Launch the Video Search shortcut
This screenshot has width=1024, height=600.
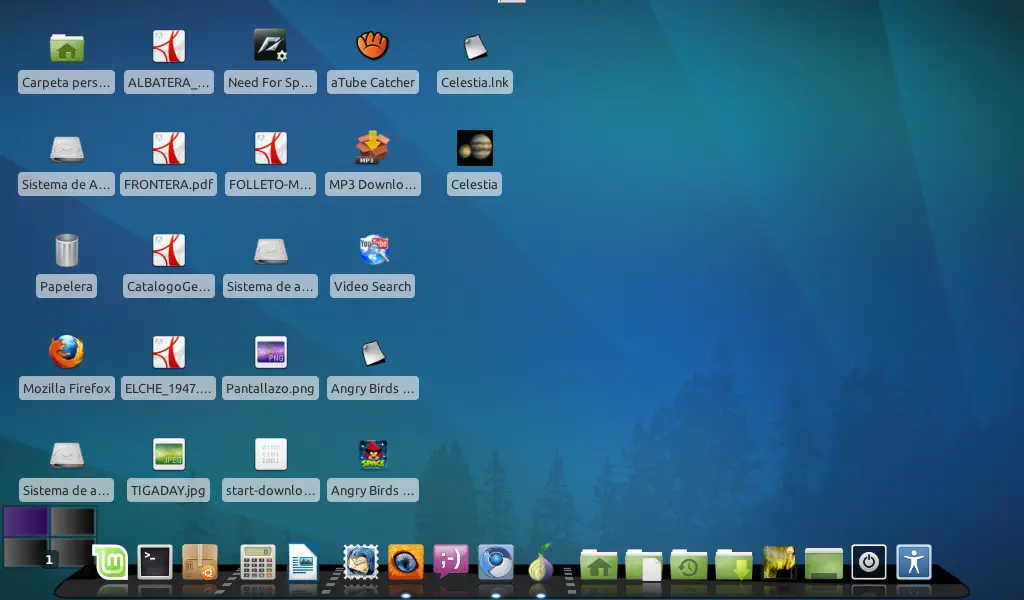coord(374,249)
